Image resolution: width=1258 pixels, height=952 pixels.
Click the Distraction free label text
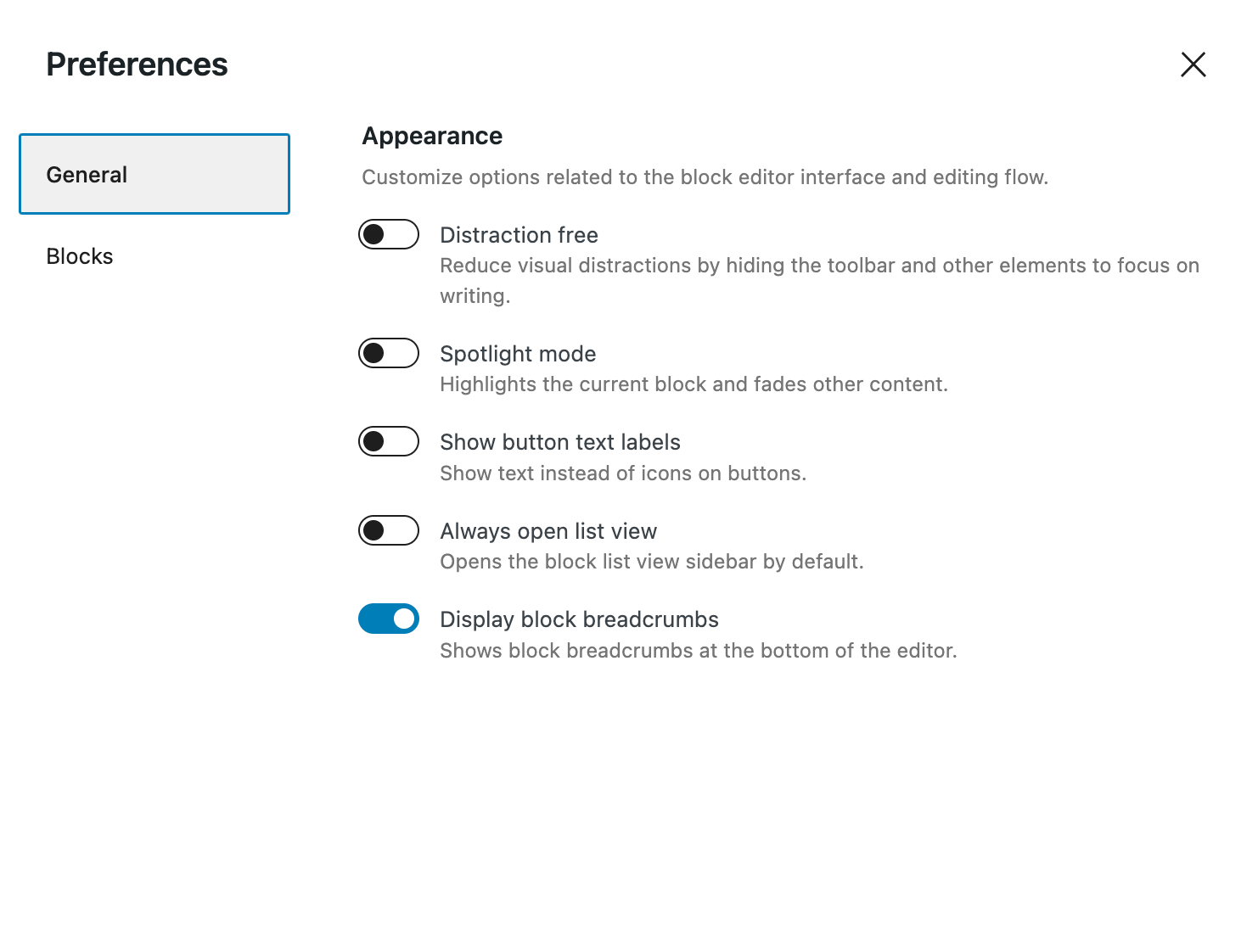point(519,235)
